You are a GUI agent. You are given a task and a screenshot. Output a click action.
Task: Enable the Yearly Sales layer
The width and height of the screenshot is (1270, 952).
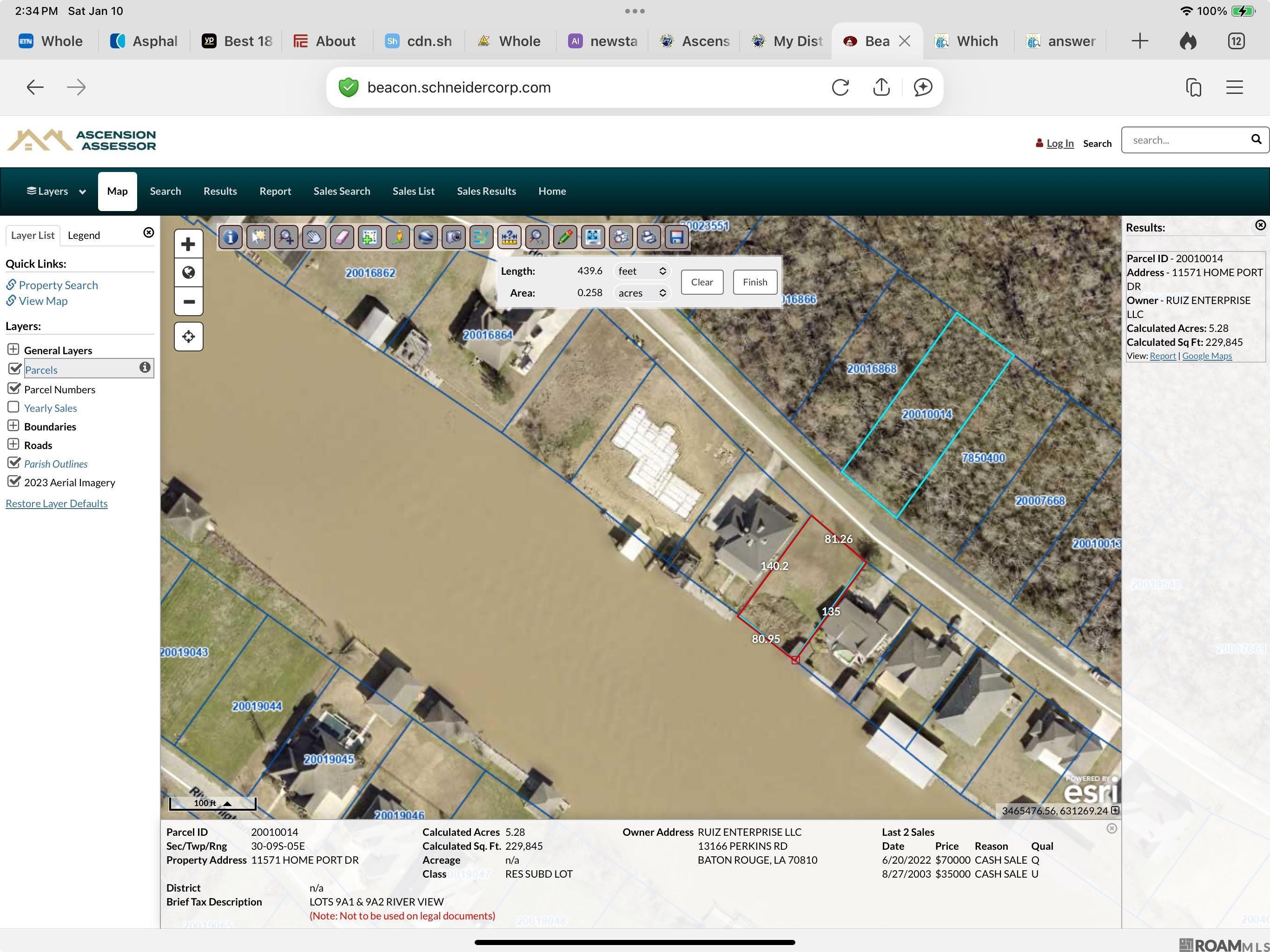13,407
